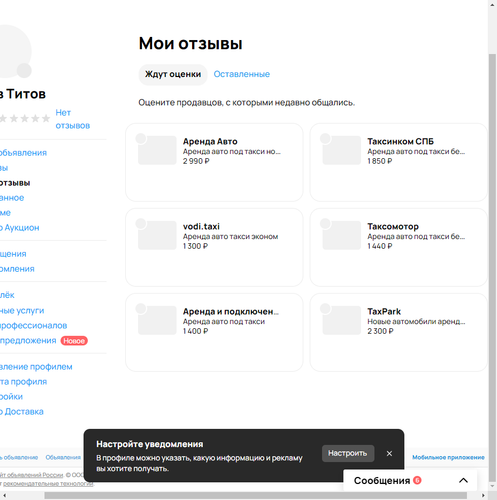This screenshot has height=500, width=497.
Task: Open the TaxPark seller card title
Action: coord(384,311)
